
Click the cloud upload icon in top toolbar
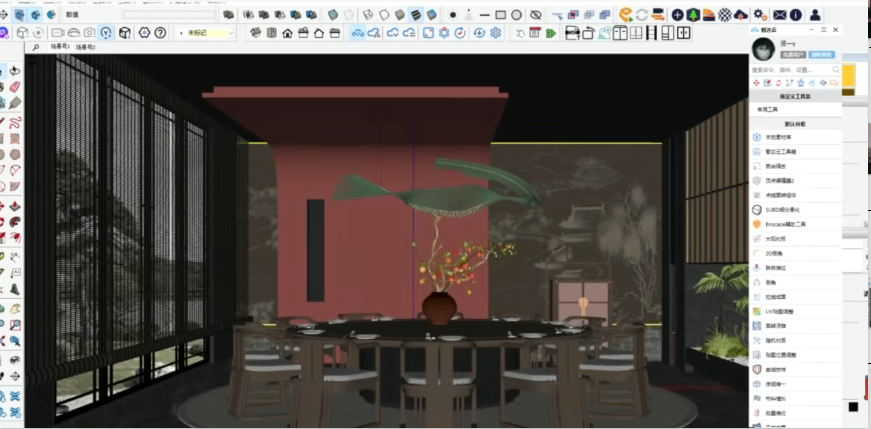click(740, 15)
